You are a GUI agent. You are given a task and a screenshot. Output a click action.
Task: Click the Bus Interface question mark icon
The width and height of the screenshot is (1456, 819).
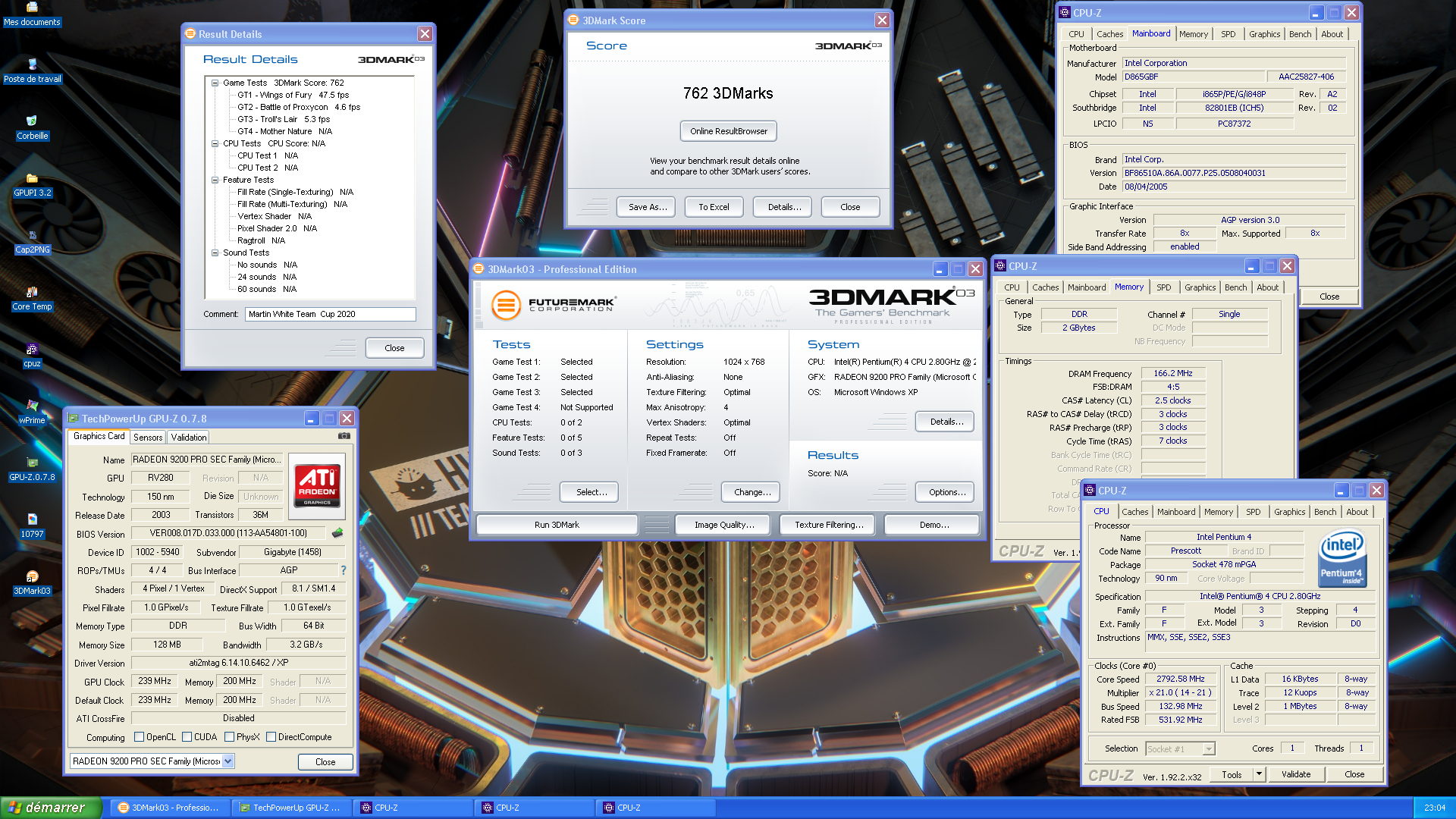point(344,570)
